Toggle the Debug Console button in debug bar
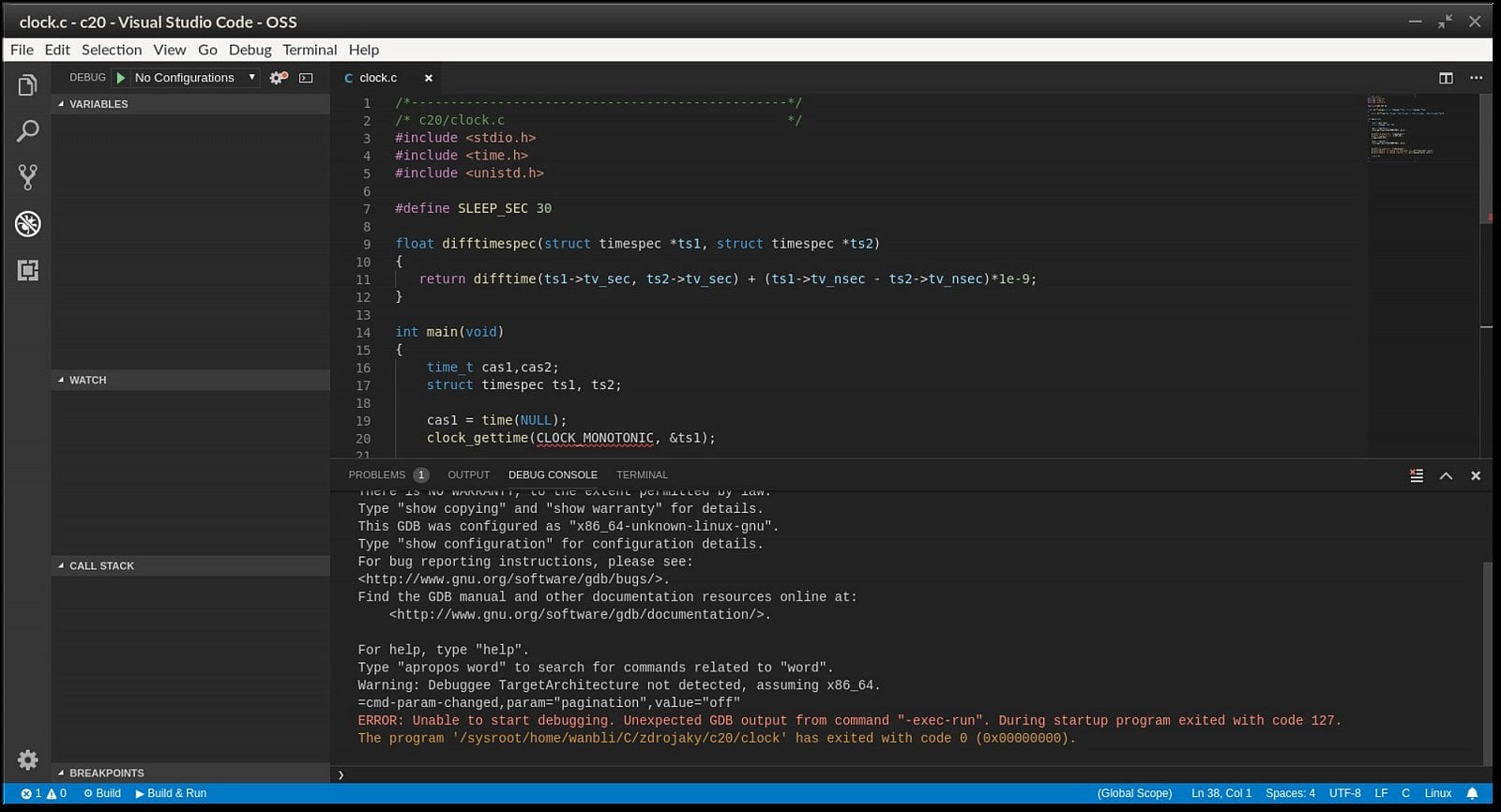 point(306,78)
